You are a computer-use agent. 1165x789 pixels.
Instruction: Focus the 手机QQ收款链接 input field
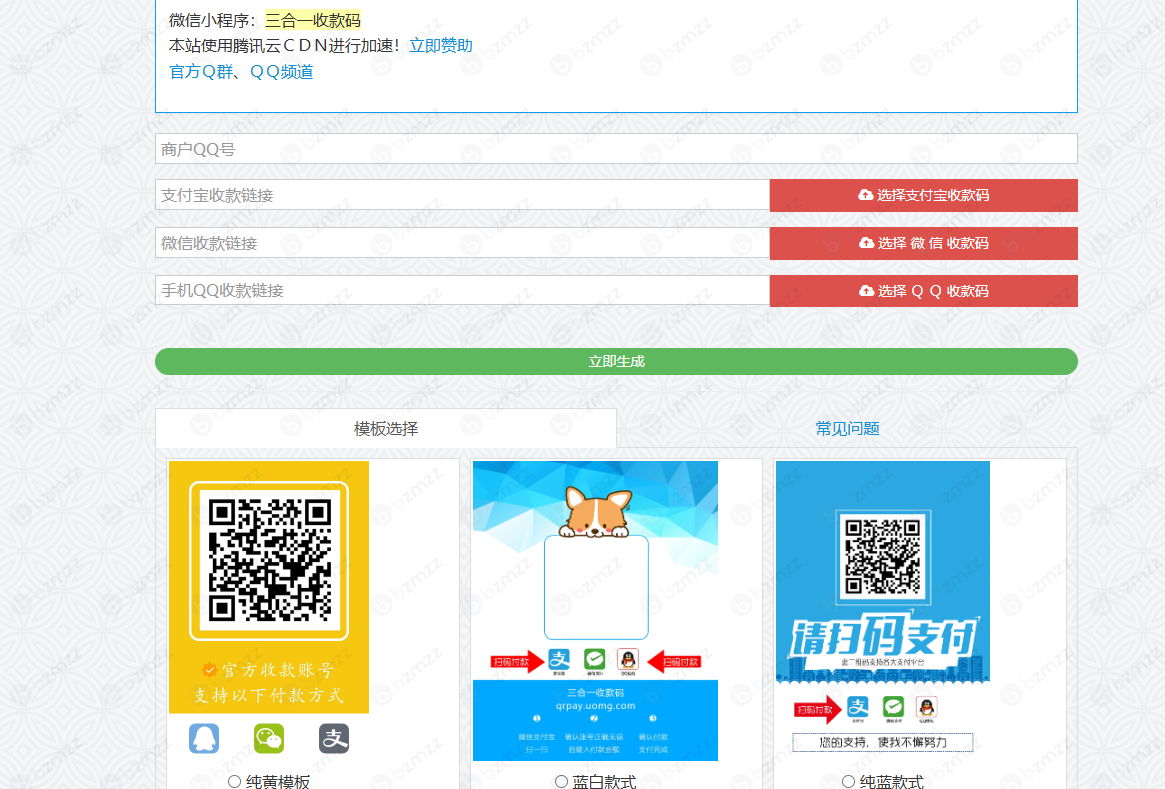click(x=462, y=290)
